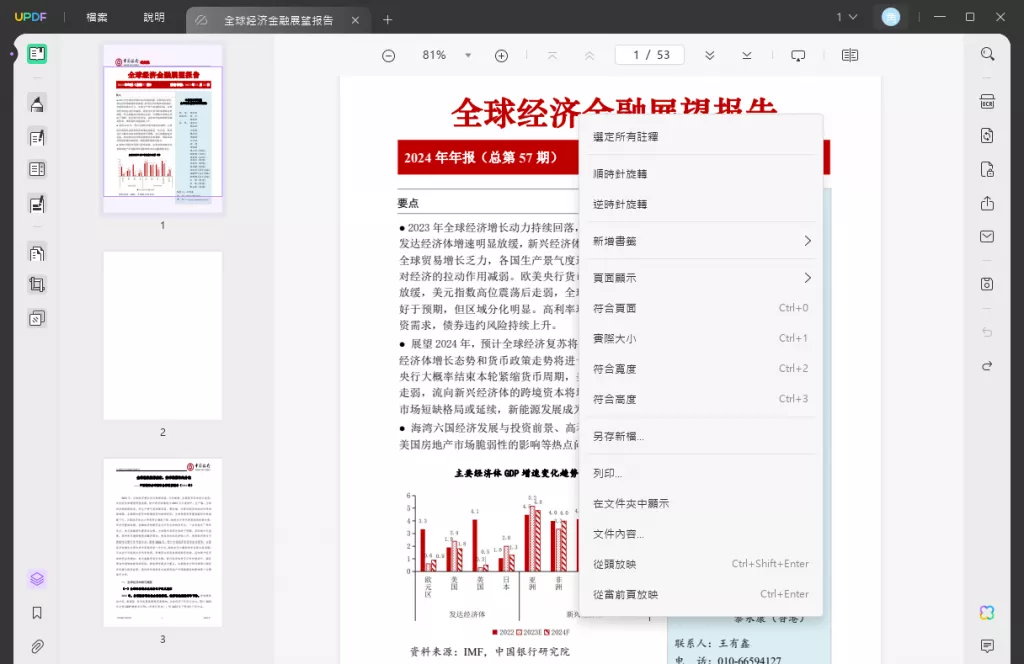Choose 選定所有註釋 from context menu

coord(701,136)
